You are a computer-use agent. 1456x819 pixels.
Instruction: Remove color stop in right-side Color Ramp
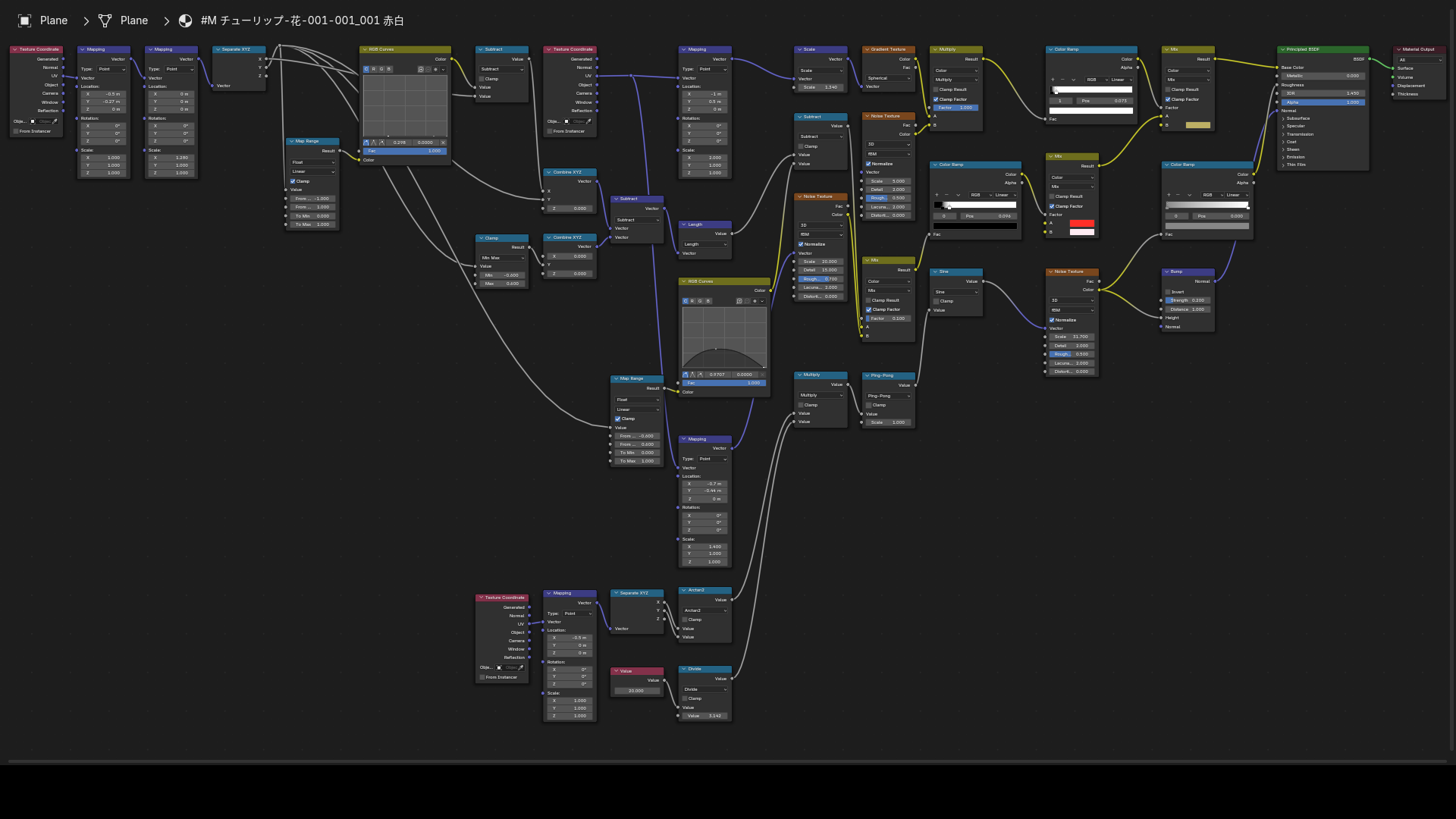[1178, 195]
